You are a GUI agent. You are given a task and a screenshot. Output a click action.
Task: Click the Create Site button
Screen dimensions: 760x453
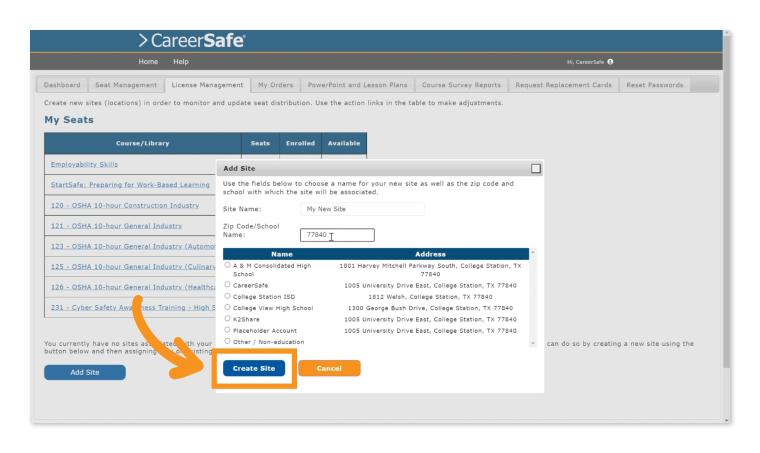tap(254, 368)
